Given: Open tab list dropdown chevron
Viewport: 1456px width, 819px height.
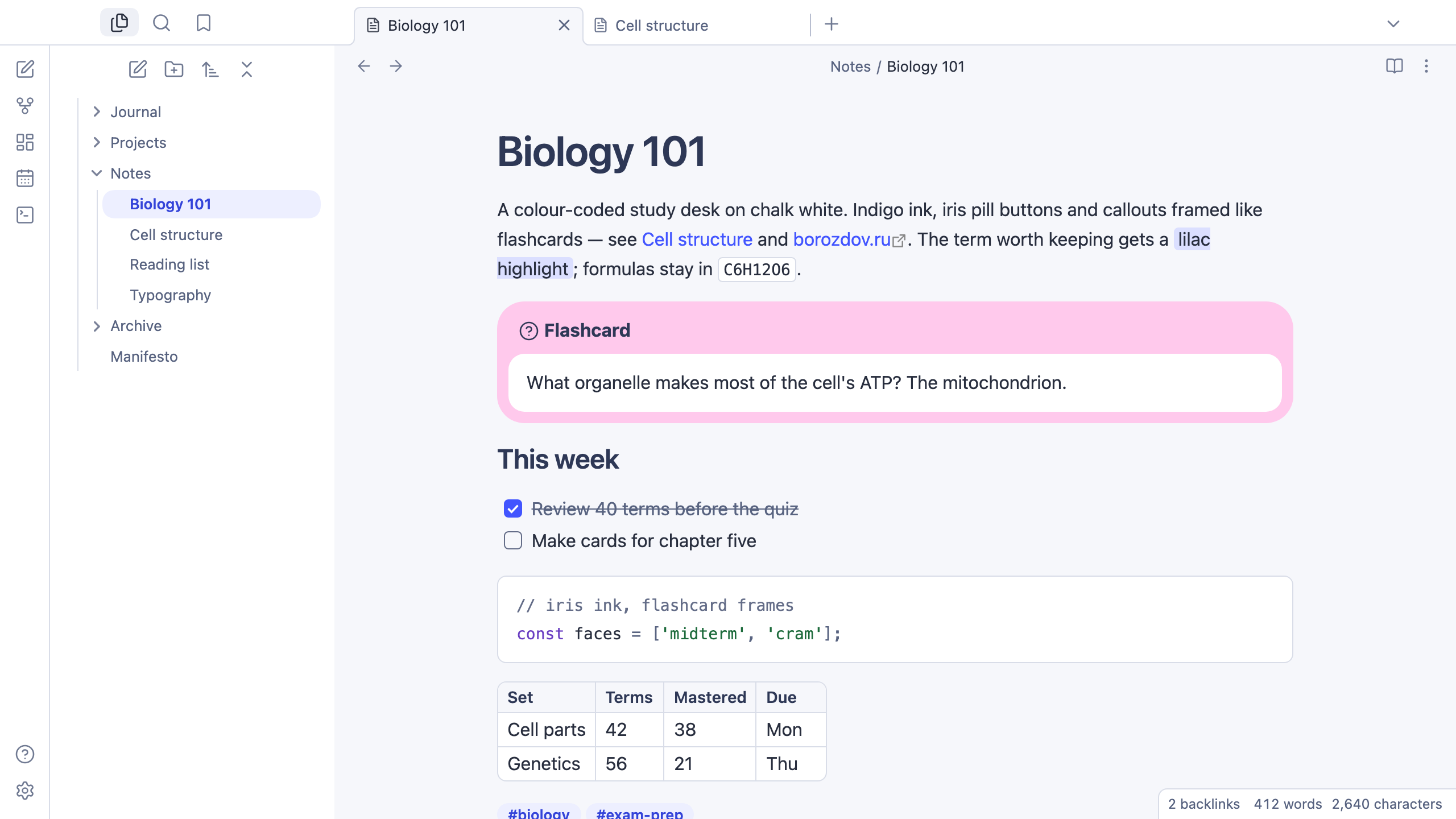Looking at the screenshot, I should pos(1393,24).
